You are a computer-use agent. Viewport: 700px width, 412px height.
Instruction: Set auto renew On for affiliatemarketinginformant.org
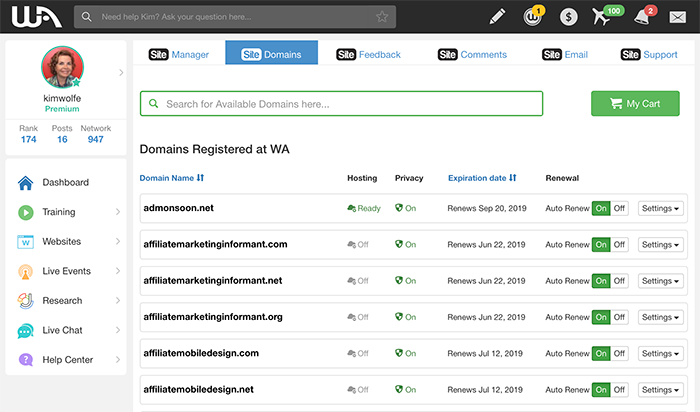point(601,317)
